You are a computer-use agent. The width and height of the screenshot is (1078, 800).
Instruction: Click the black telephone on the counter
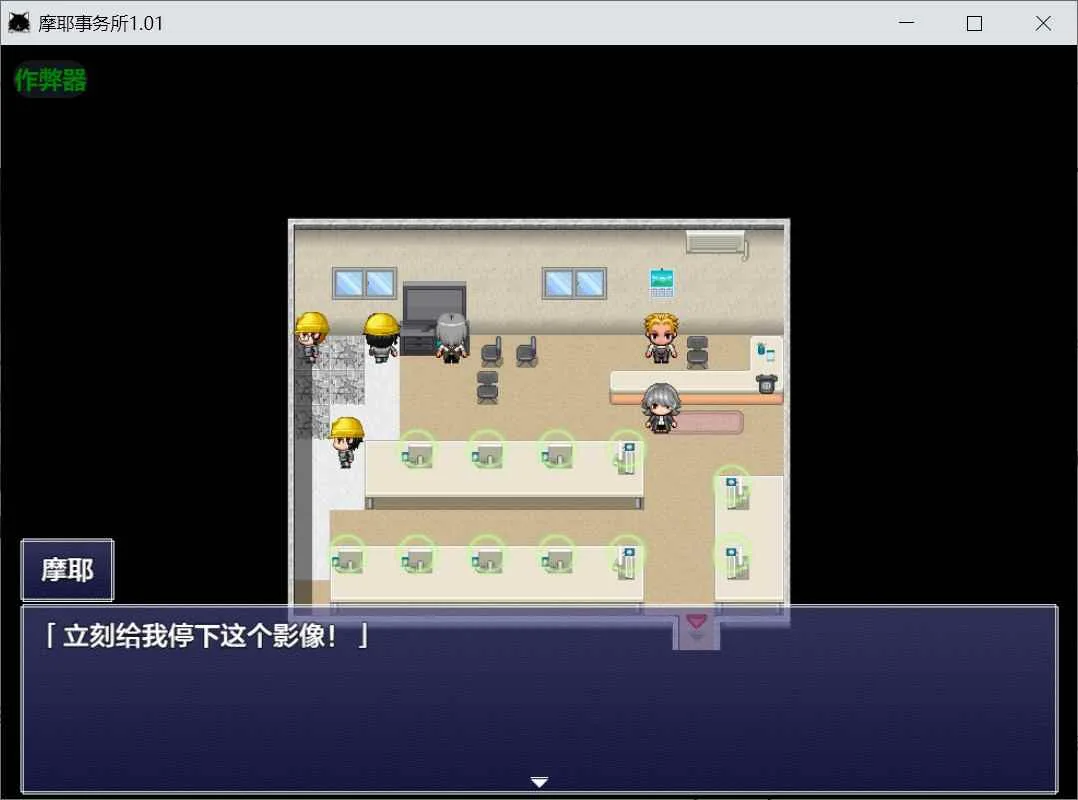766,383
